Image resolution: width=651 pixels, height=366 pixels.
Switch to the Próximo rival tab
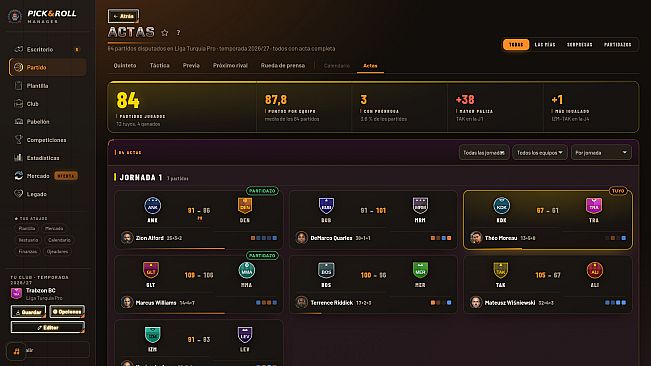[230, 66]
